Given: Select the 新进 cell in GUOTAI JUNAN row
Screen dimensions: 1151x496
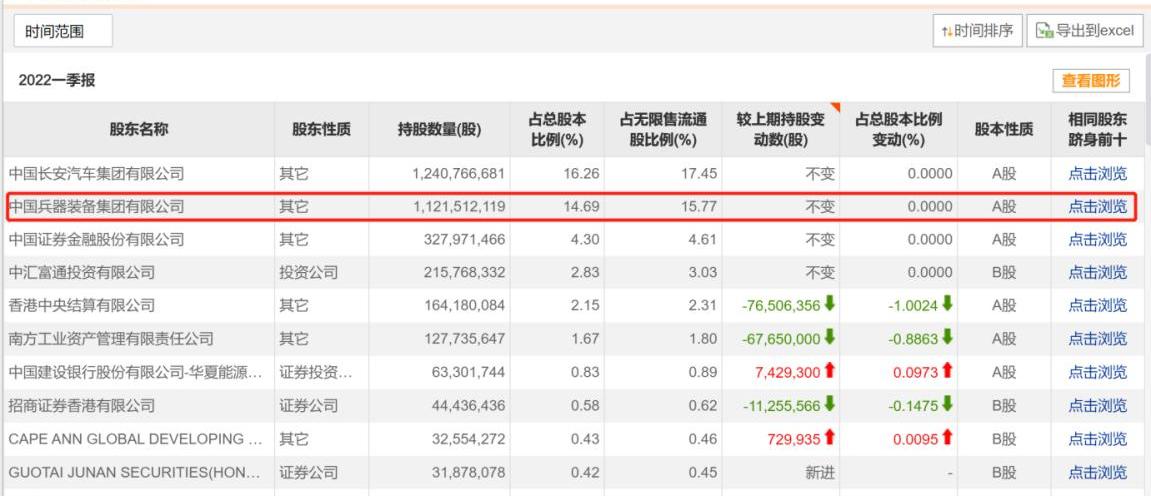Looking at the screenshot, I should pos(820,473).
